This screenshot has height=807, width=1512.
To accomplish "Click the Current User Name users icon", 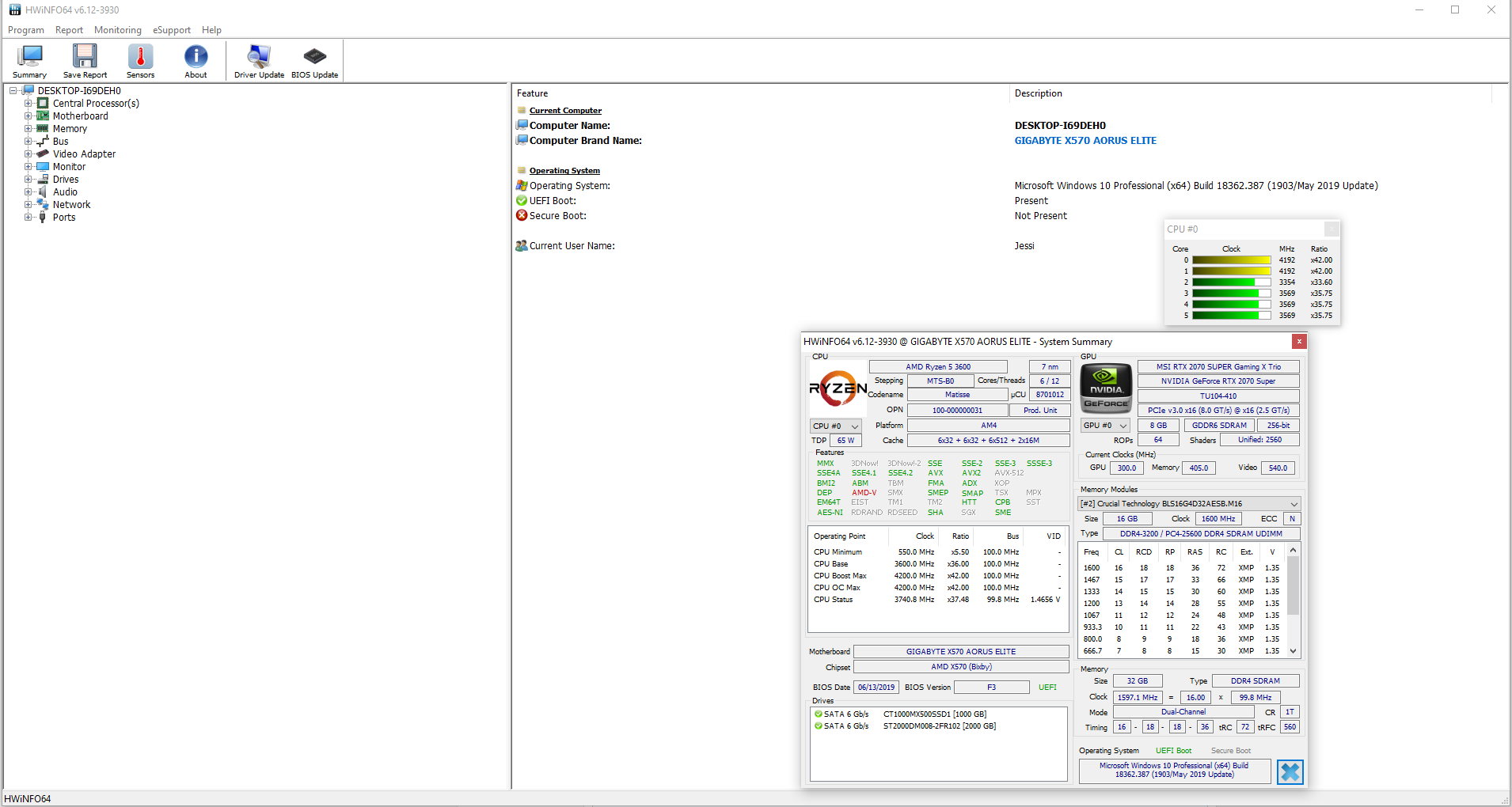I will (x=522, y=245).
